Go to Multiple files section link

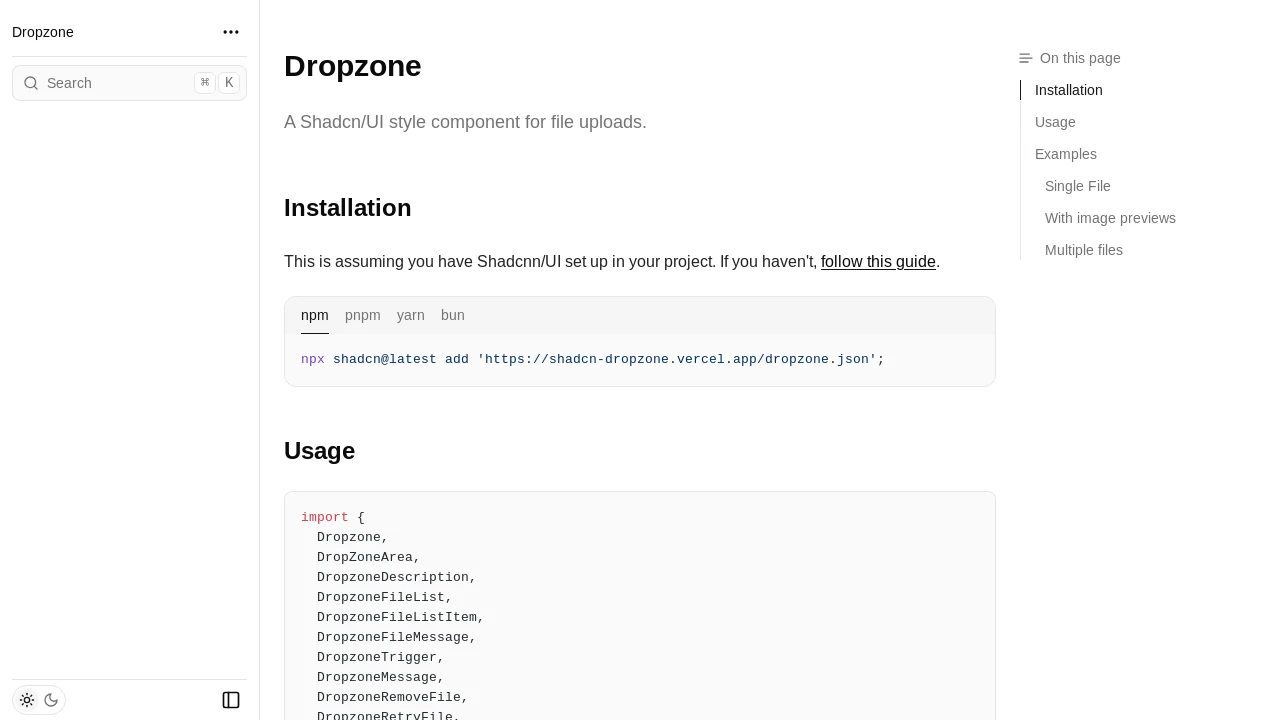click(1084, 250)
